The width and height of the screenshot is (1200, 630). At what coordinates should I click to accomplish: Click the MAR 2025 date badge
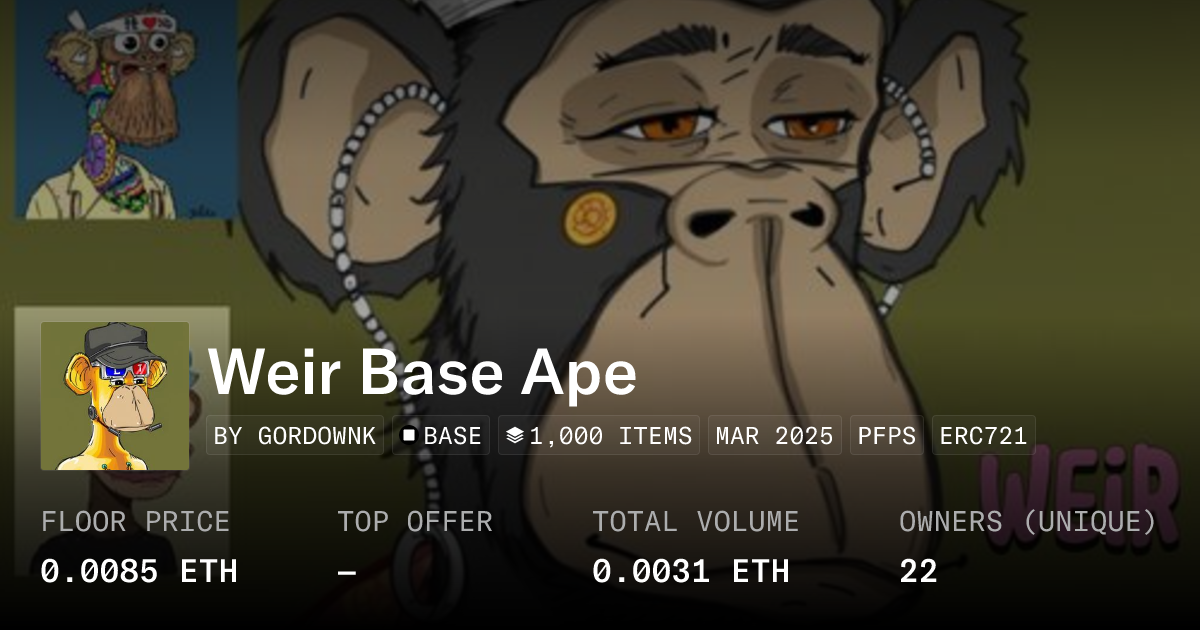tap(775, 436)
